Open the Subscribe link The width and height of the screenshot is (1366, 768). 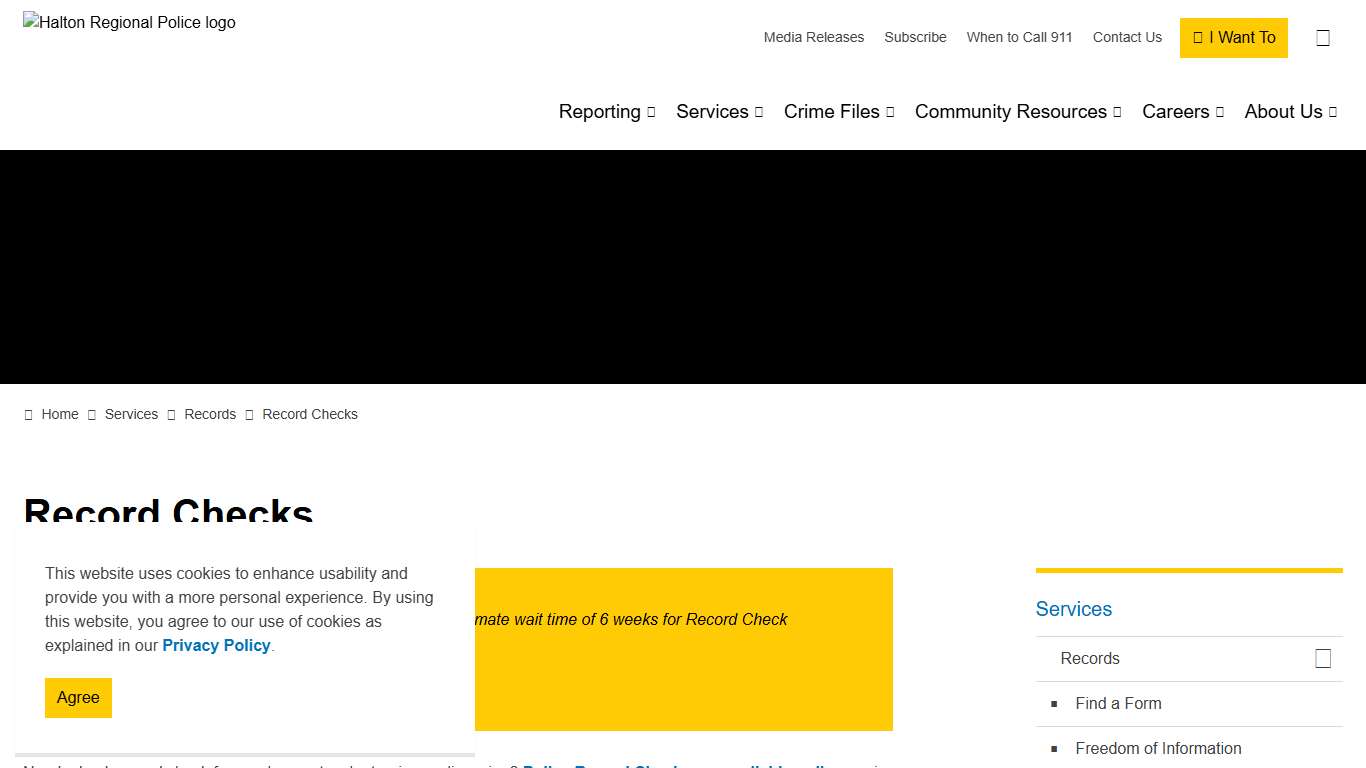[x=915, y=38]
